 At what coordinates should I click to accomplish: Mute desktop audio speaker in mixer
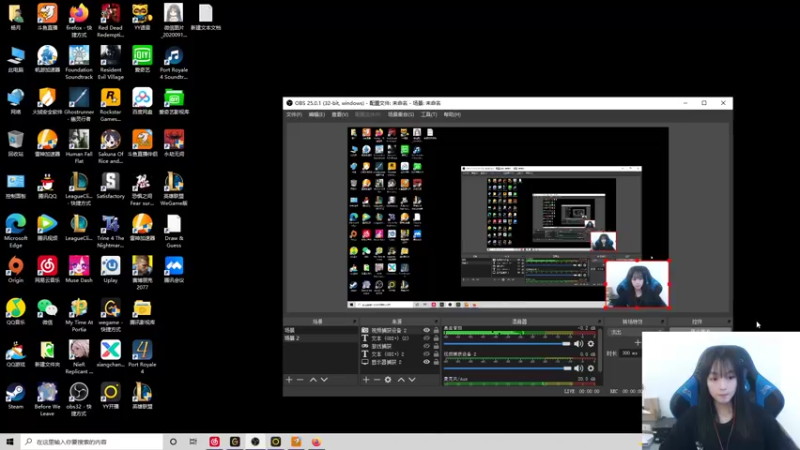(x=578, y=344)
